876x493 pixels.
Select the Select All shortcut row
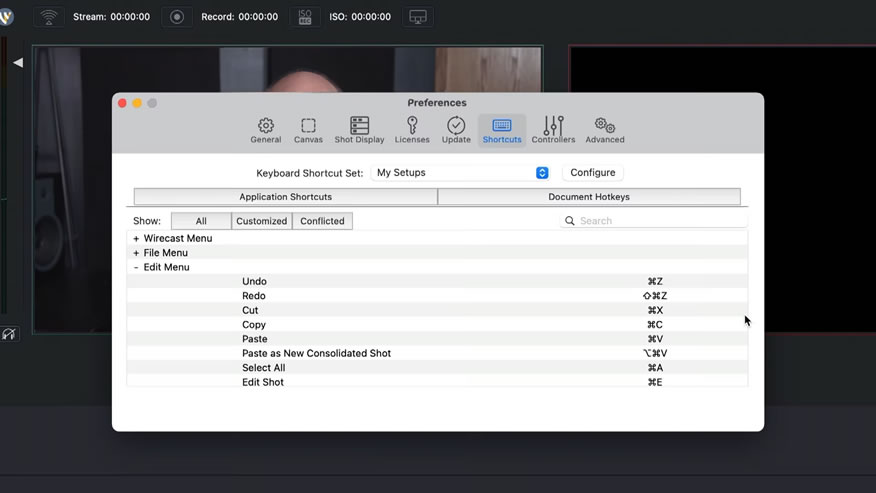point(437,368)
